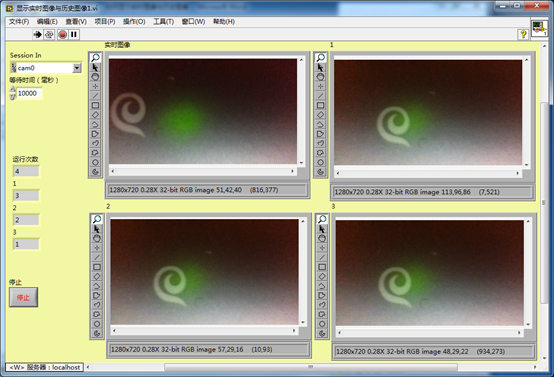This screenshot has width=554, height=377.
Task: Click the VI icon in top-right corner
Action: coord(539,28)
